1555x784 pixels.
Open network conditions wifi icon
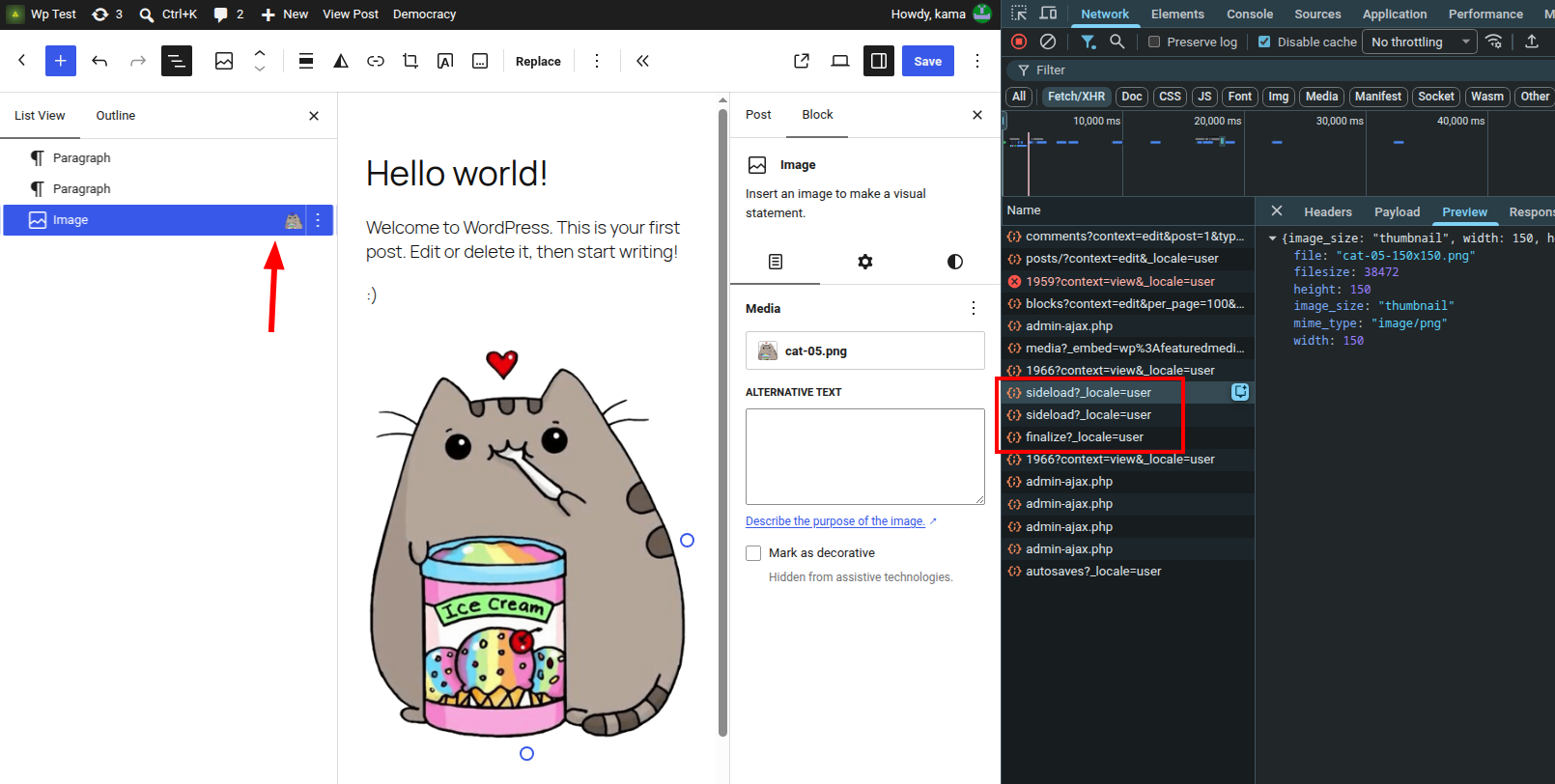coord(1494,42)
